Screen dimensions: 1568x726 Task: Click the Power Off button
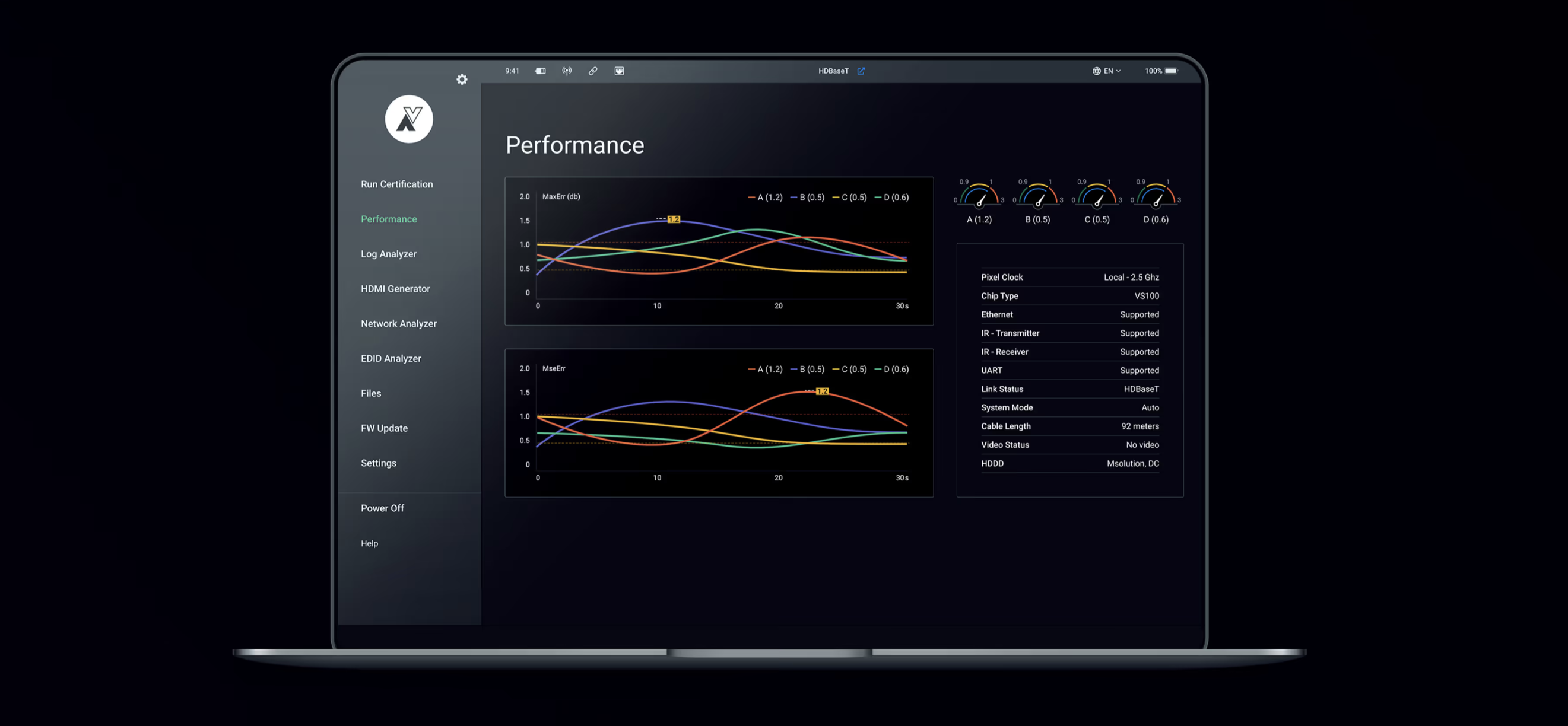382,508
